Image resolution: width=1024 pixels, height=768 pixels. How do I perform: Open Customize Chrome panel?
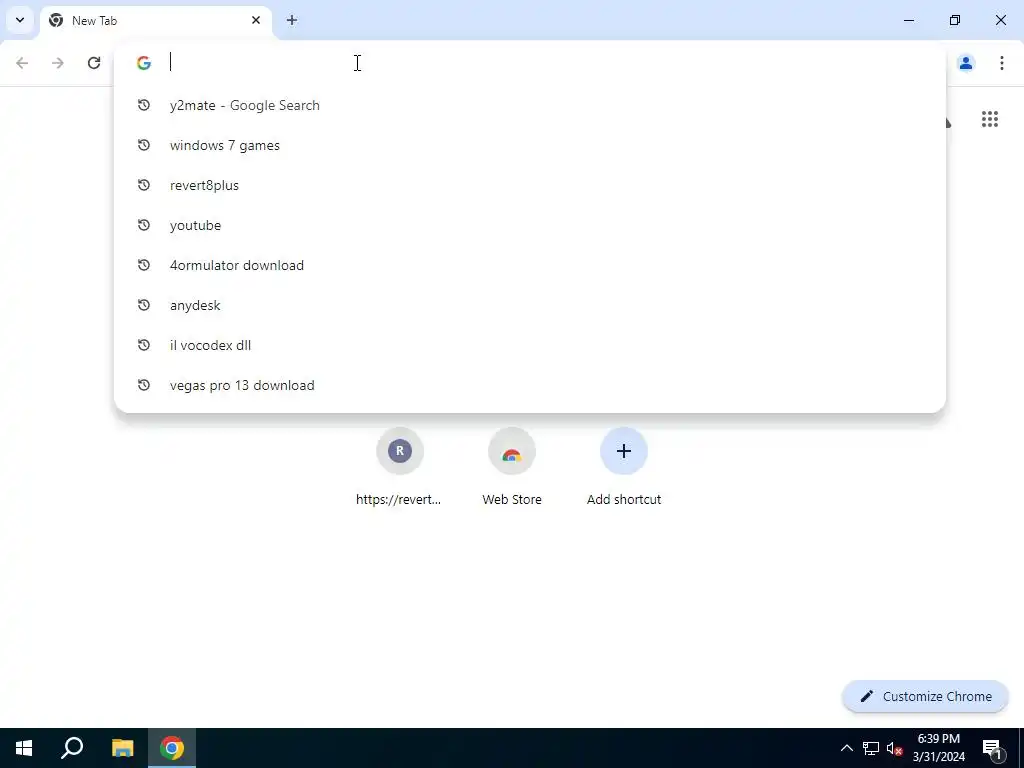click(x=925, y=696)
